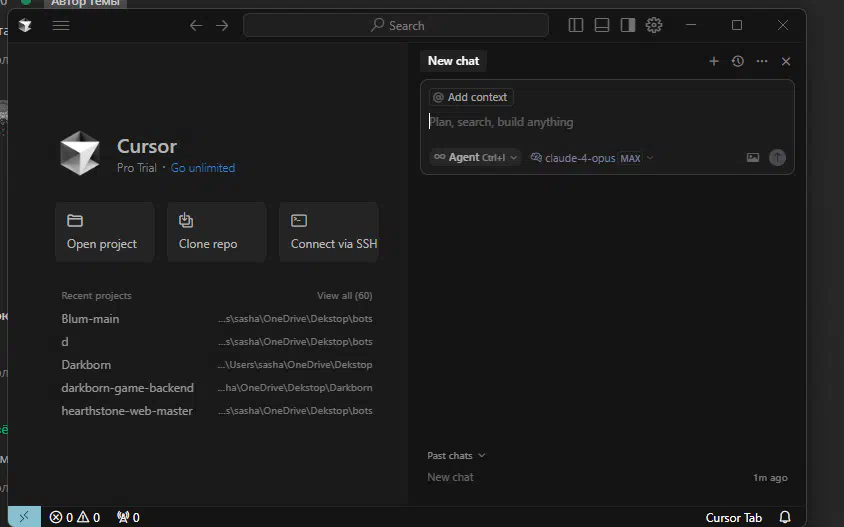844x527 pixels.
Task: Open the hamburger application menu
Action: pos(61,25)
